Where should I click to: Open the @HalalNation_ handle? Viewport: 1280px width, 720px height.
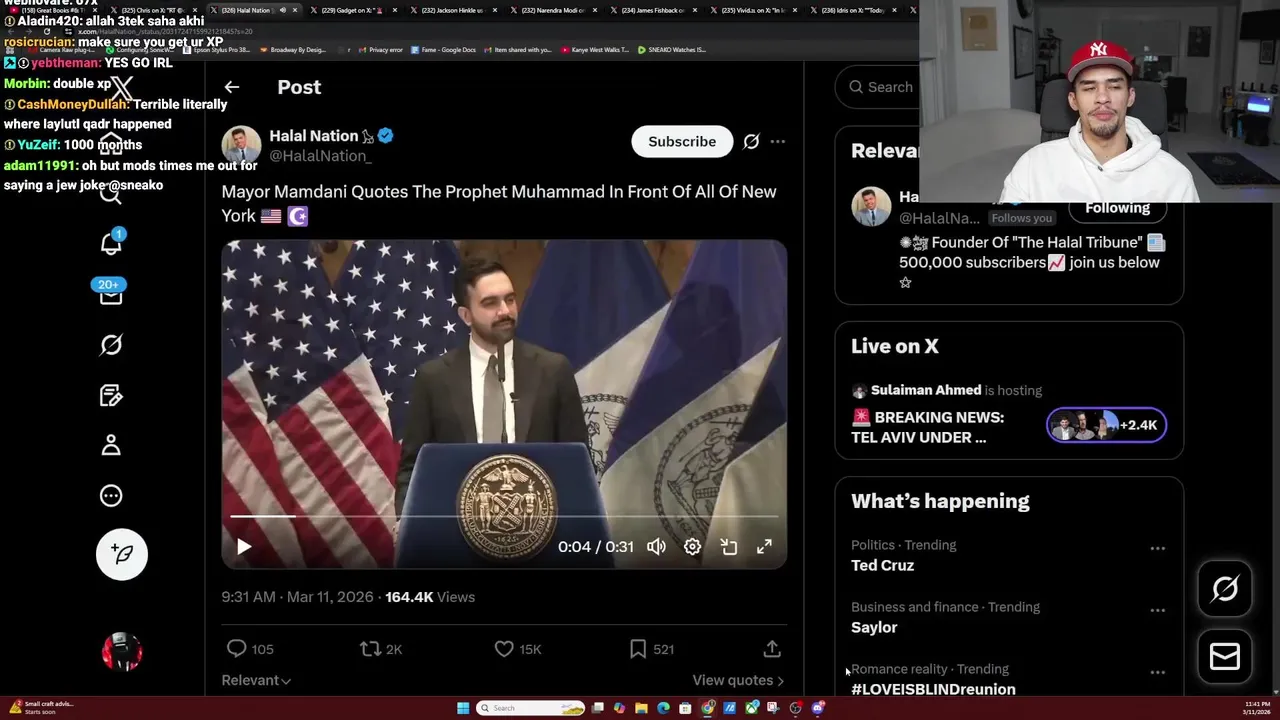pyautogui.click(x=320, y=156)
